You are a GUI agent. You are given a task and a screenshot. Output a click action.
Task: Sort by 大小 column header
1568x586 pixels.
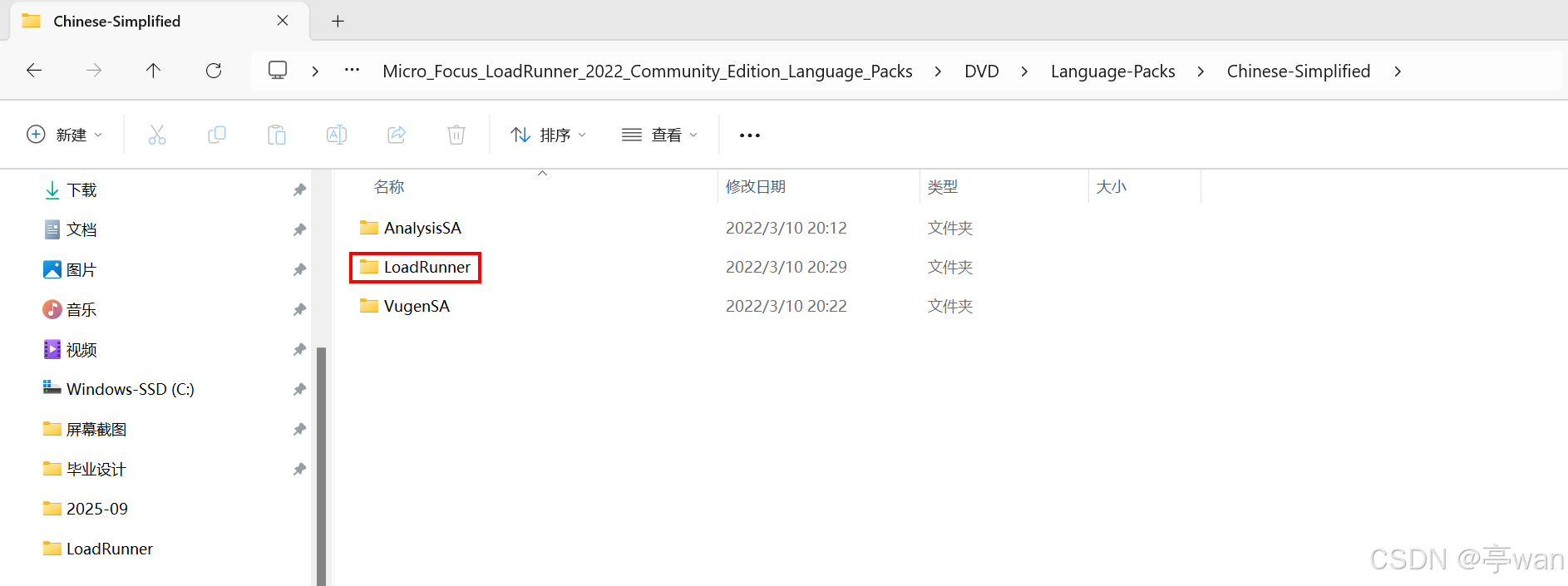point(1112,187)
